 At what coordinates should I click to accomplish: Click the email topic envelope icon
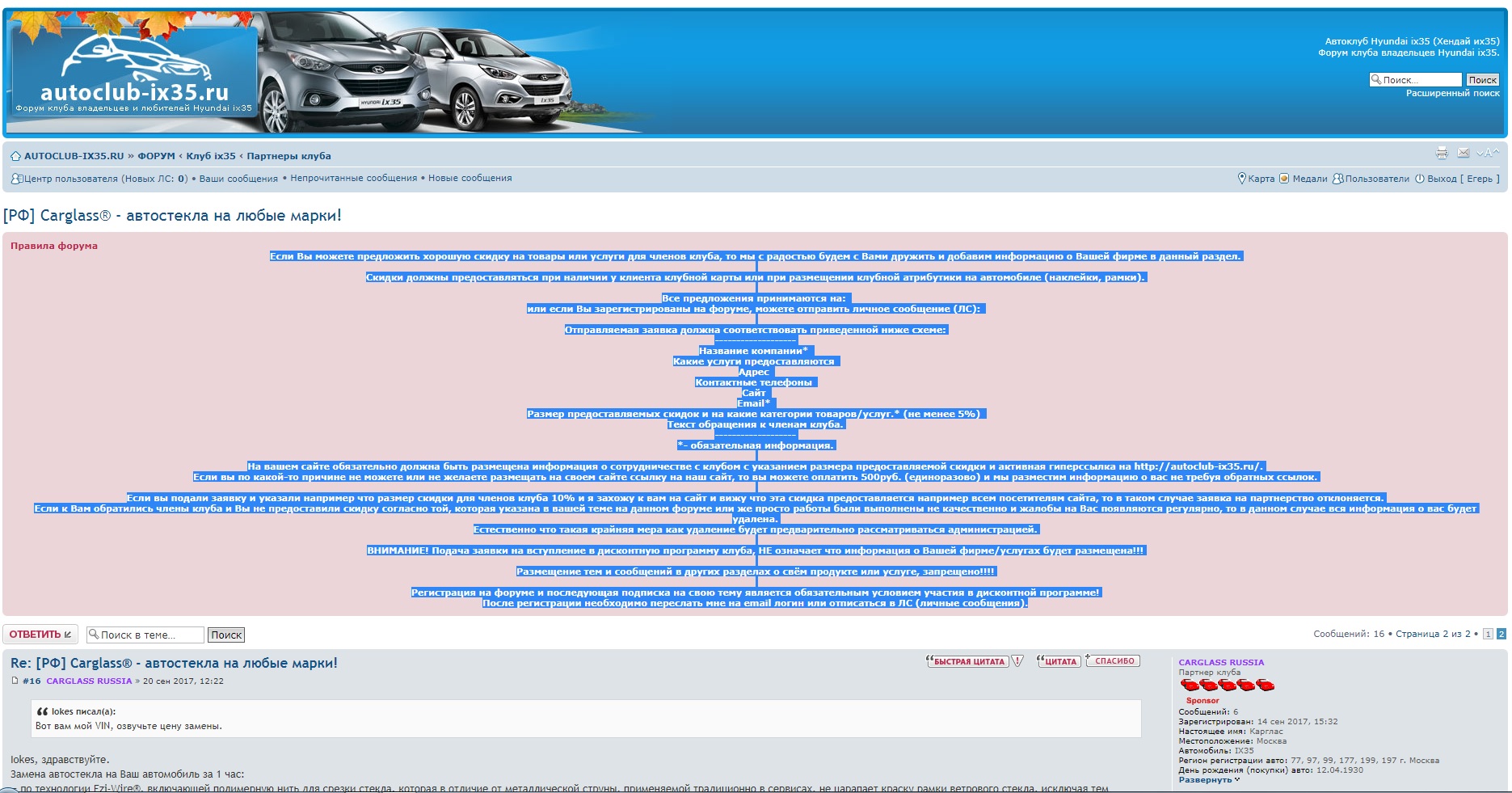point(1464,153)
